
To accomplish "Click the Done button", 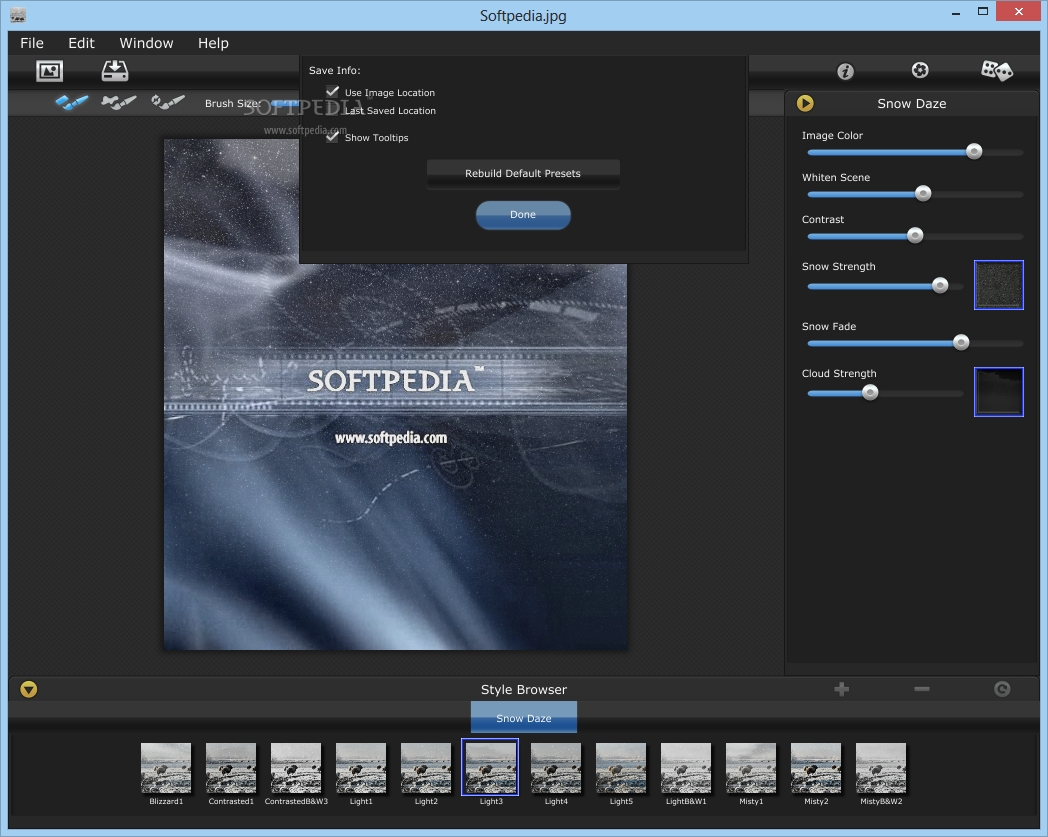I will pos(523,215).
